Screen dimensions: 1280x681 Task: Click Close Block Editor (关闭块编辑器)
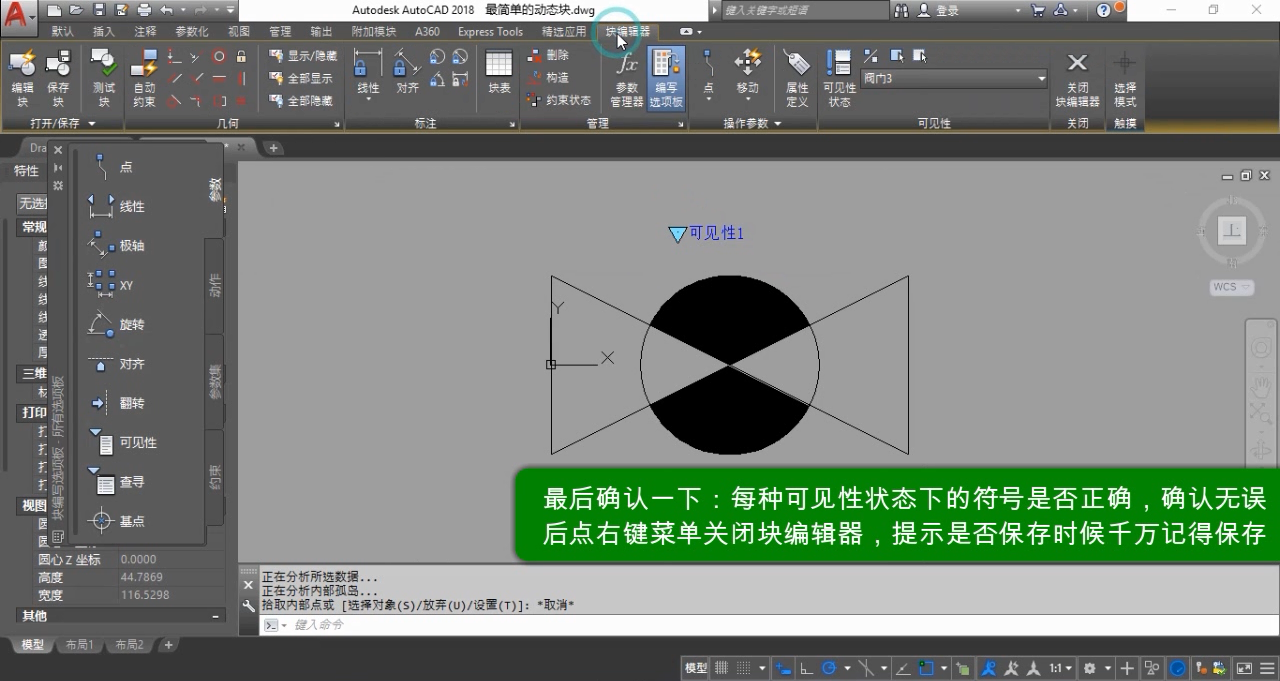click(x=1077, y=78)
